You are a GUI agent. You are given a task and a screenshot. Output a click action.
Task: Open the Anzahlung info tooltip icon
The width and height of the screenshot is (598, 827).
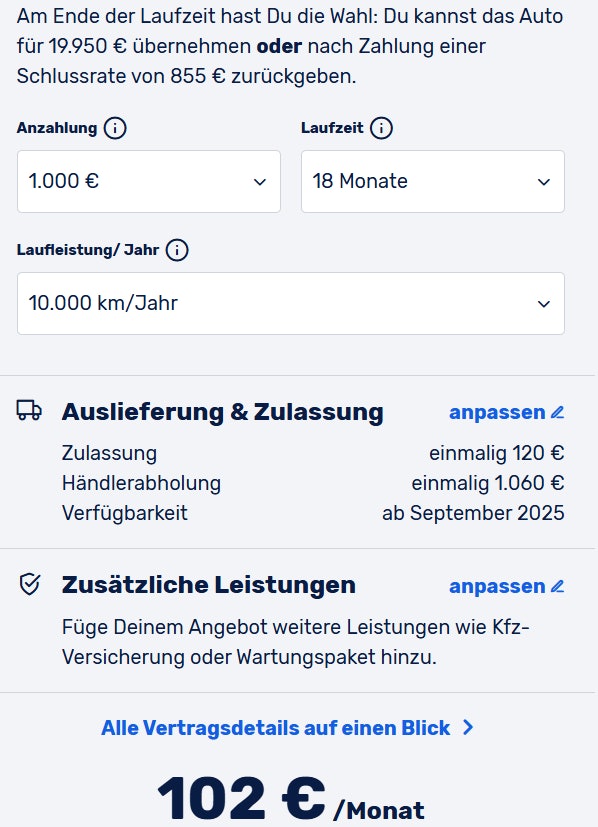click(x=116, y=128)
